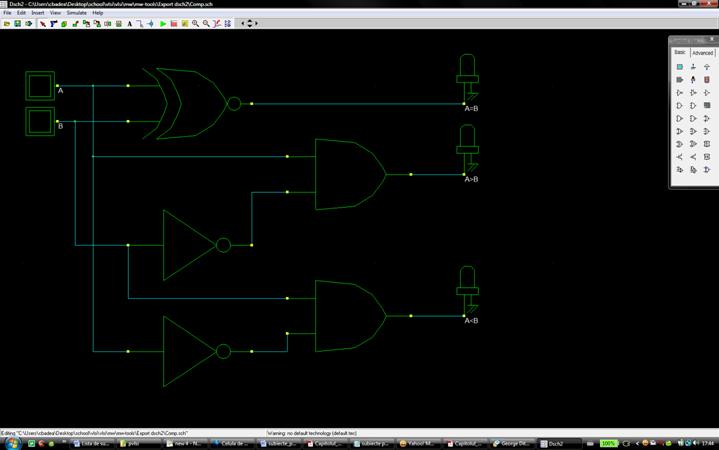Pick the red display symbol in the palette
This screenshot has width=719, height=450.
(x=707, y=80)
